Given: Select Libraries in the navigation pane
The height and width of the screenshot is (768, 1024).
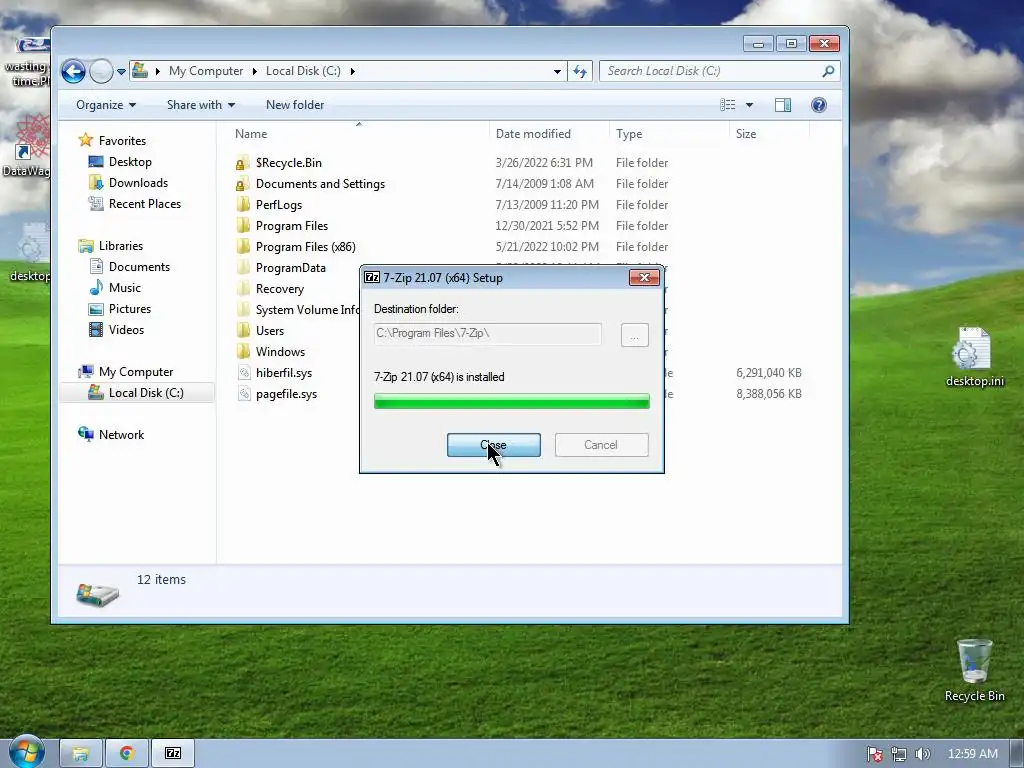Looking at the screenshot, I should 121,246.
